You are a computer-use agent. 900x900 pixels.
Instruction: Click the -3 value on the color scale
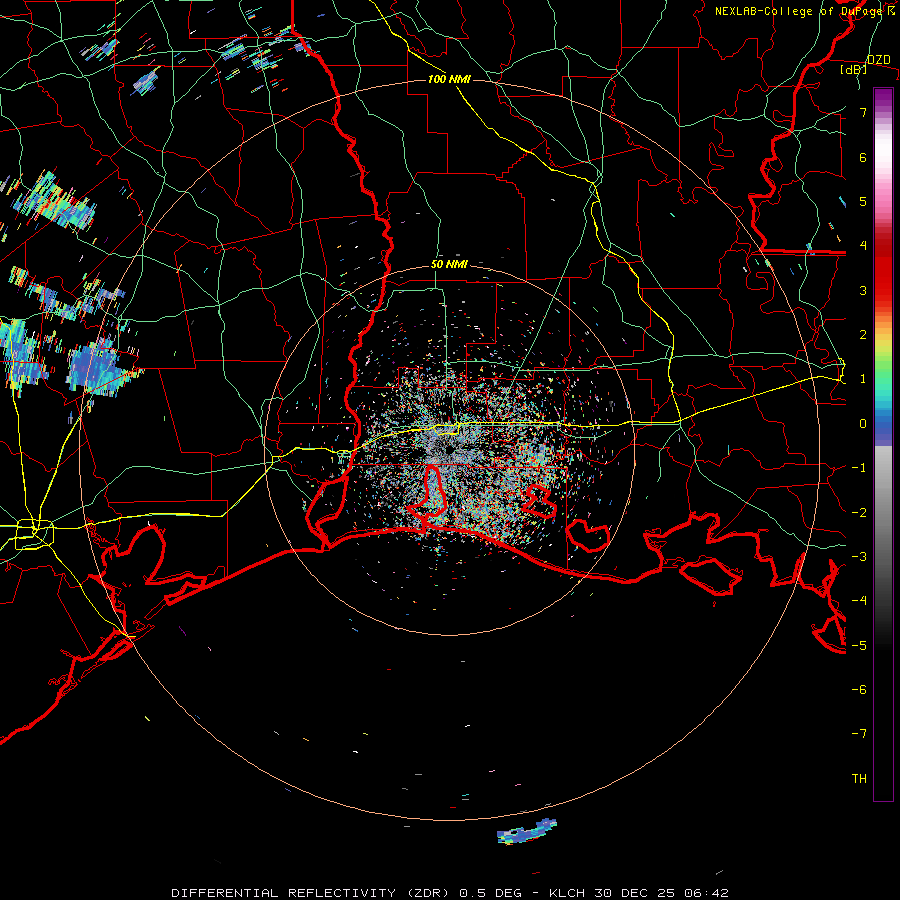859,557
